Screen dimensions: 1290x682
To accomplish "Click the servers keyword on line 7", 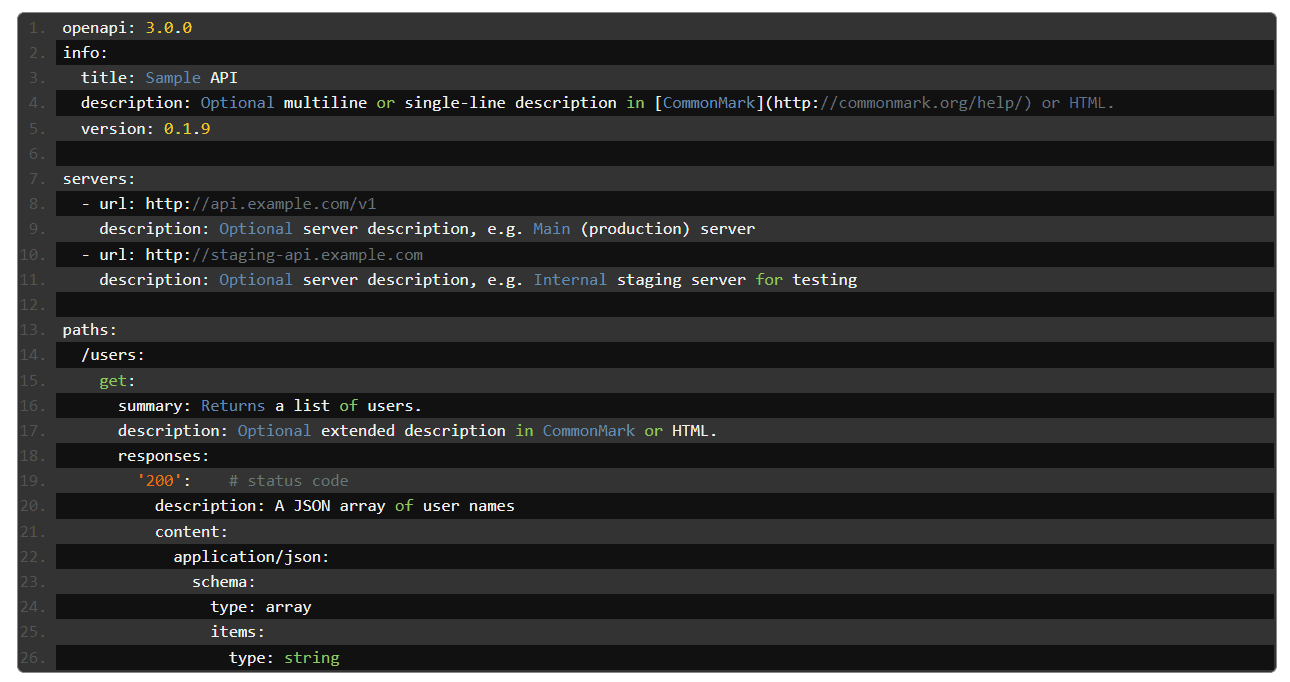I will [97, 178].
